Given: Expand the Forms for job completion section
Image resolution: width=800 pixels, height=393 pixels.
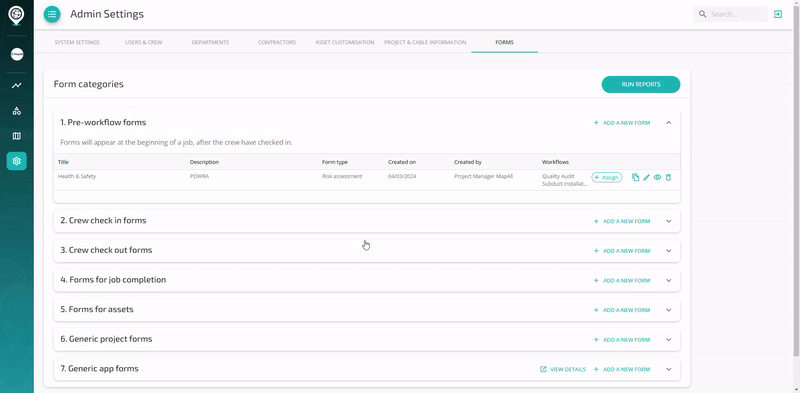Looking at the screenshot, I should (668, 281).
